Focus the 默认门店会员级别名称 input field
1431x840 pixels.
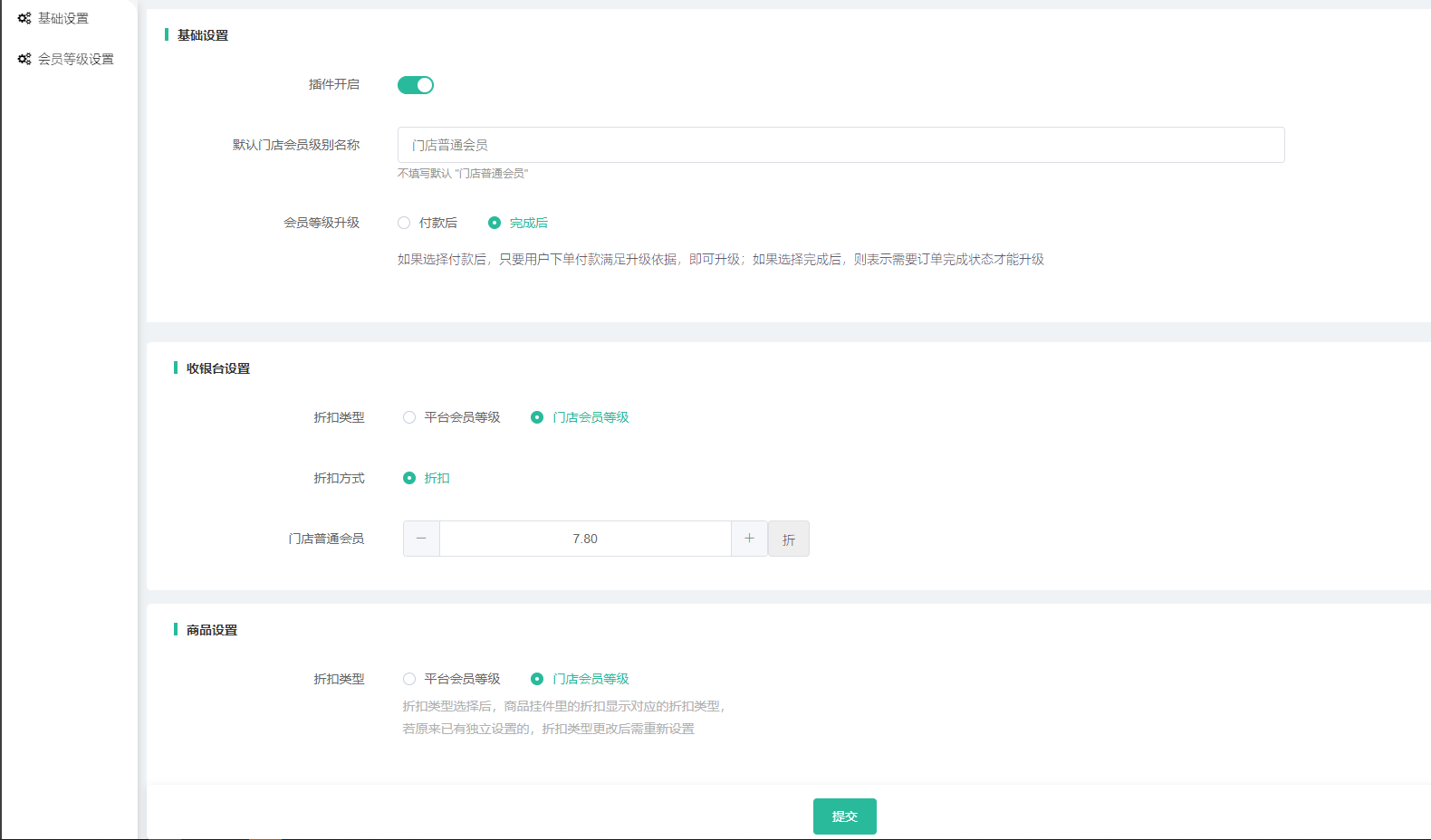[x=840, y=145]
